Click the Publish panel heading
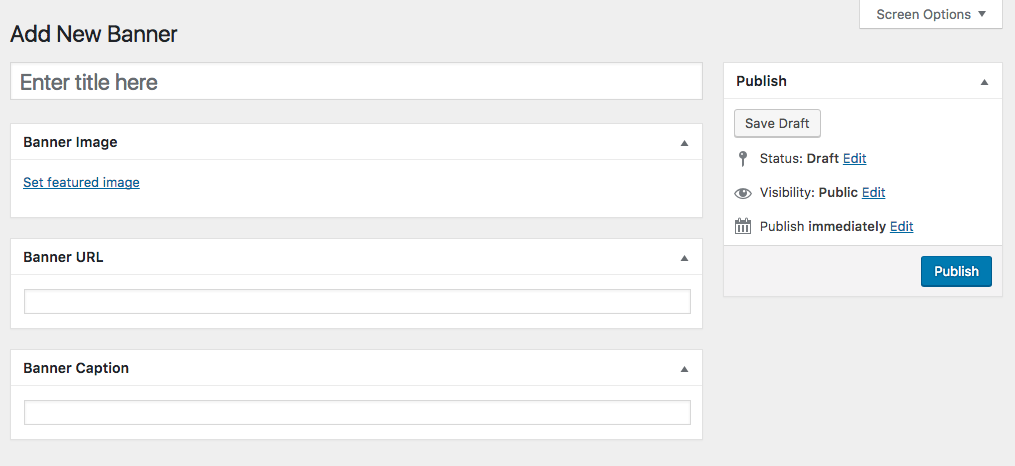 pos(761,81)
